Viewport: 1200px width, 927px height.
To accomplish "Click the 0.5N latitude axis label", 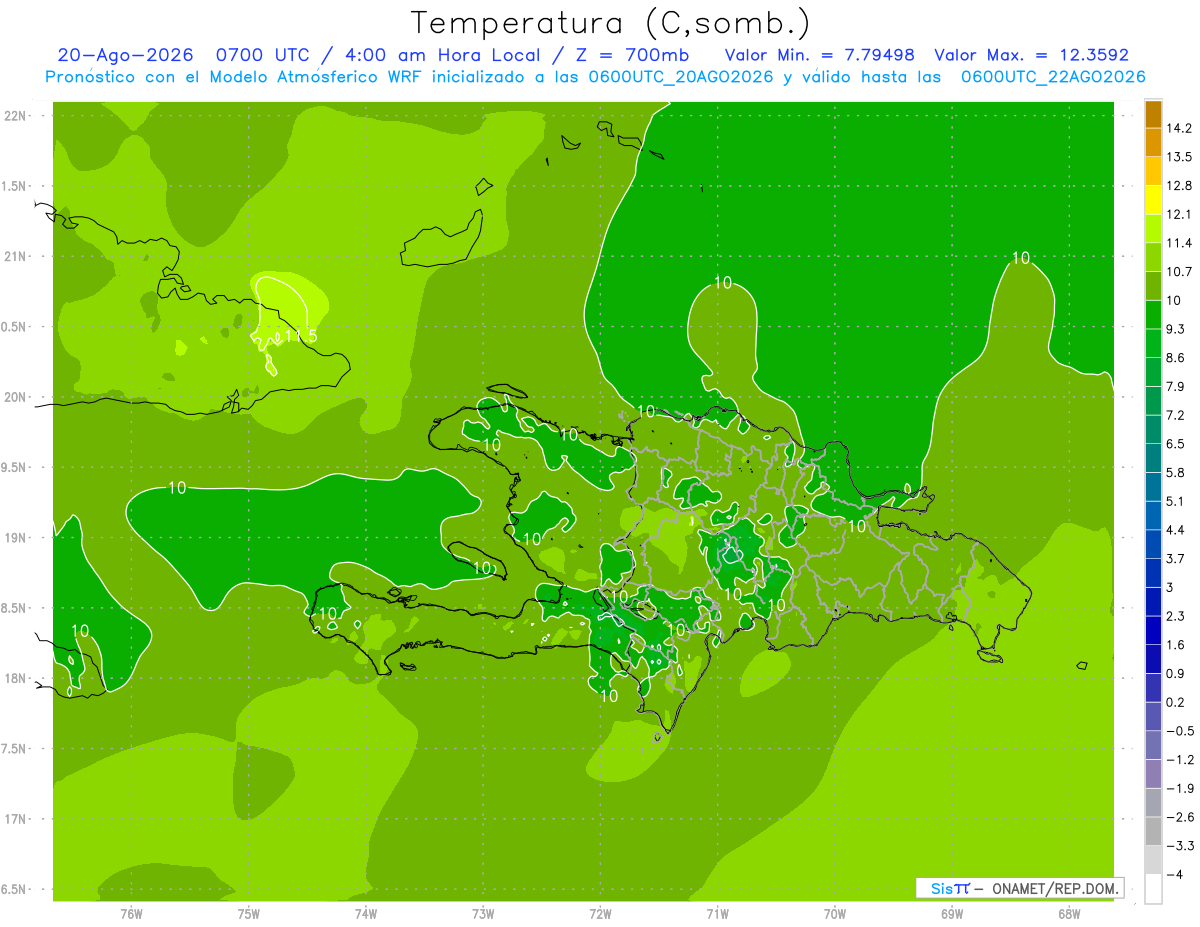I will (15, 327).
